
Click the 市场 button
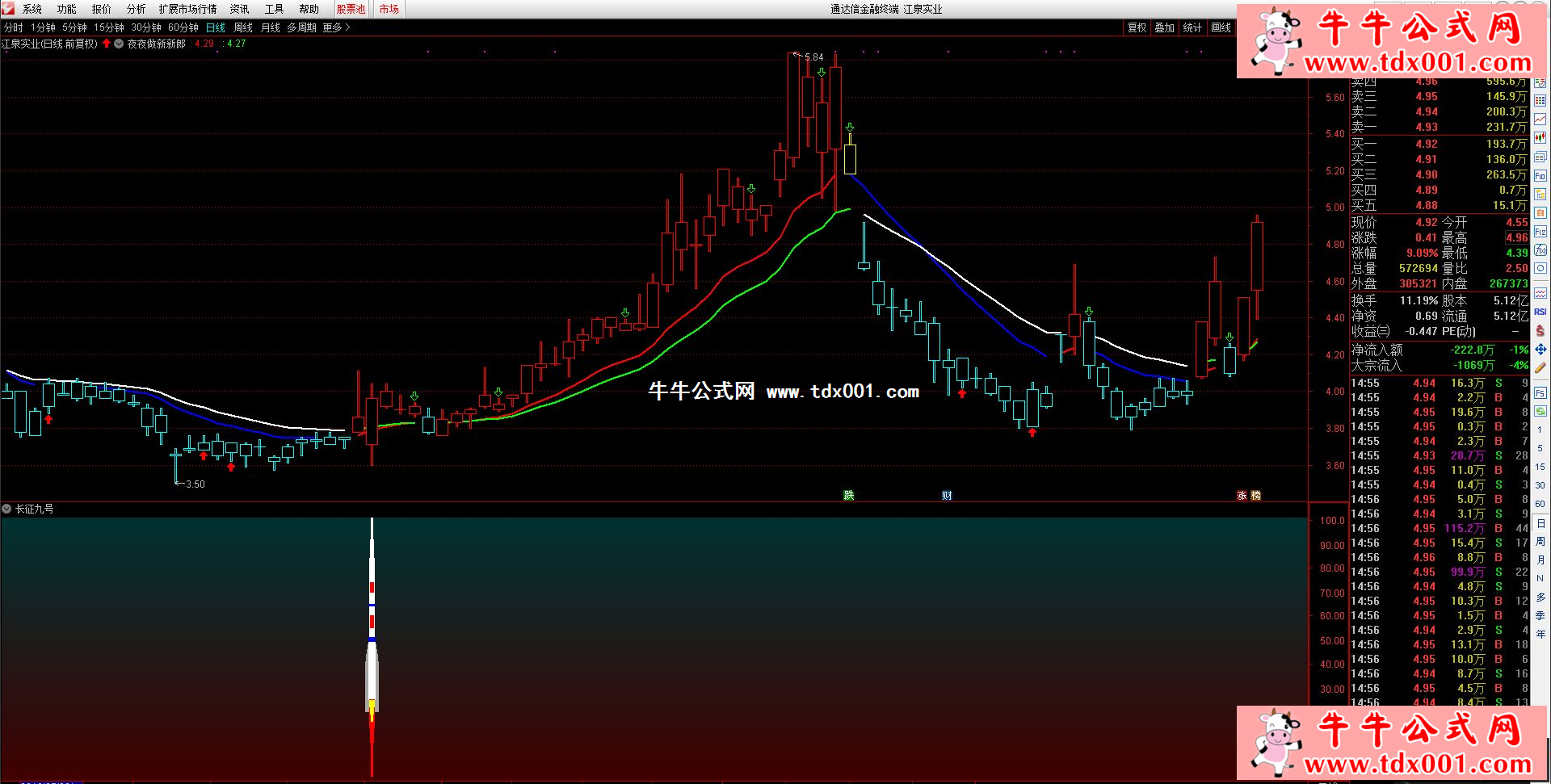tap(389, 9)
